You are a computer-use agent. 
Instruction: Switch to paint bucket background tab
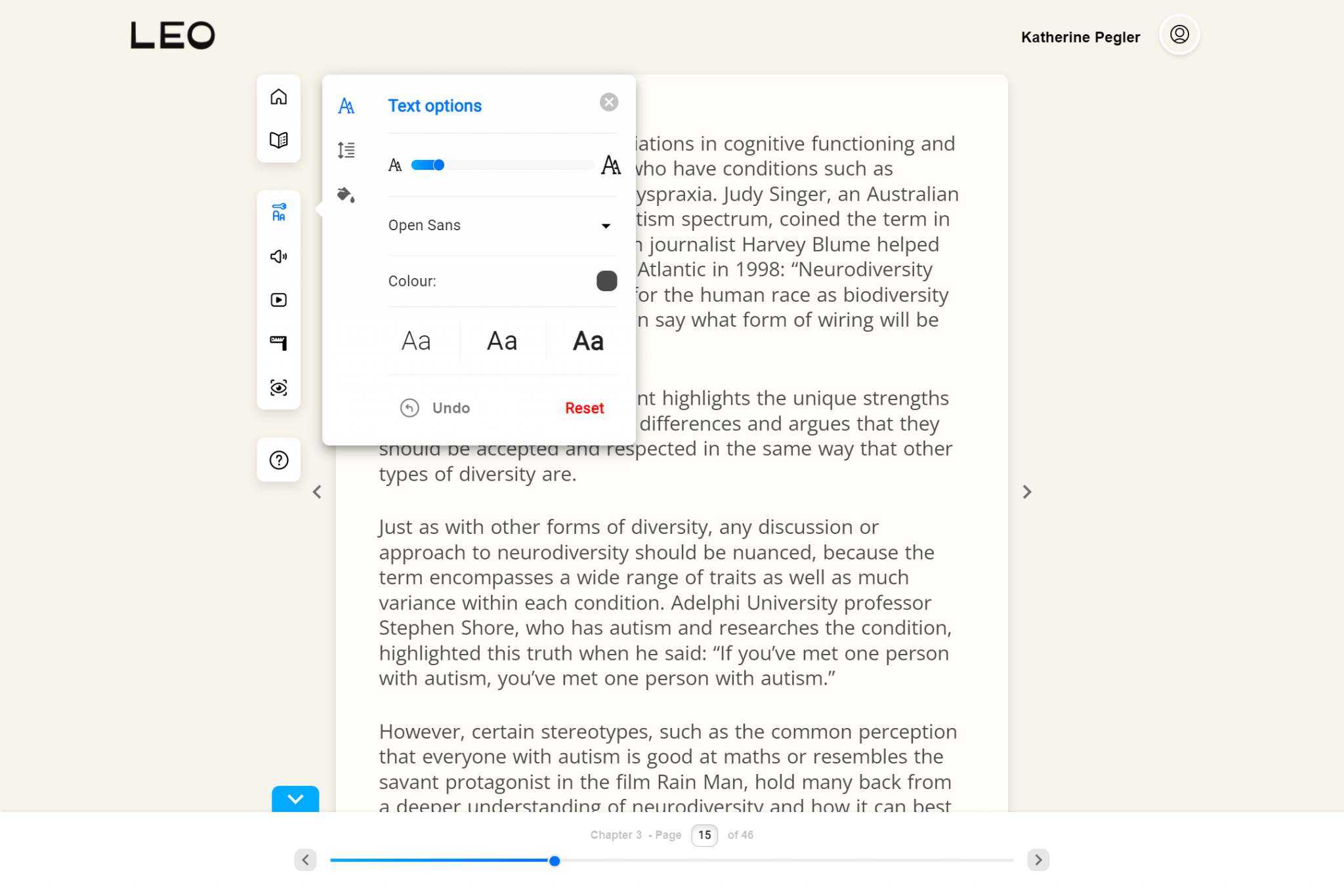346,195
